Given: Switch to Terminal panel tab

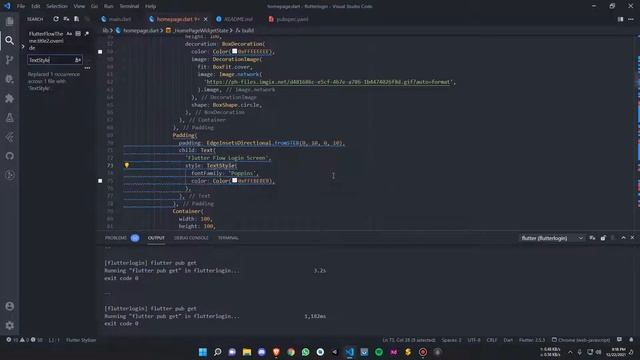Looking at the screenshot, I should tap(228, 238).
